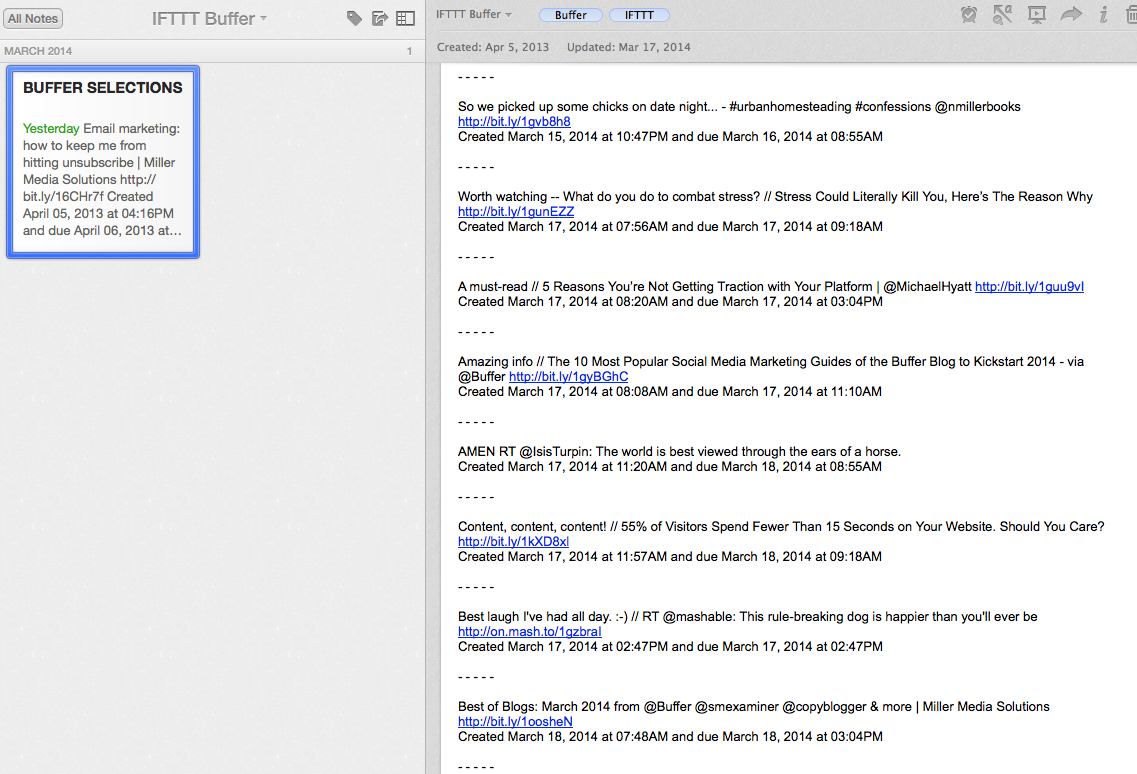The width and height of the screenshot is (1137, 774).
Task: Click the Buffer tag
Action: point(571,15)
